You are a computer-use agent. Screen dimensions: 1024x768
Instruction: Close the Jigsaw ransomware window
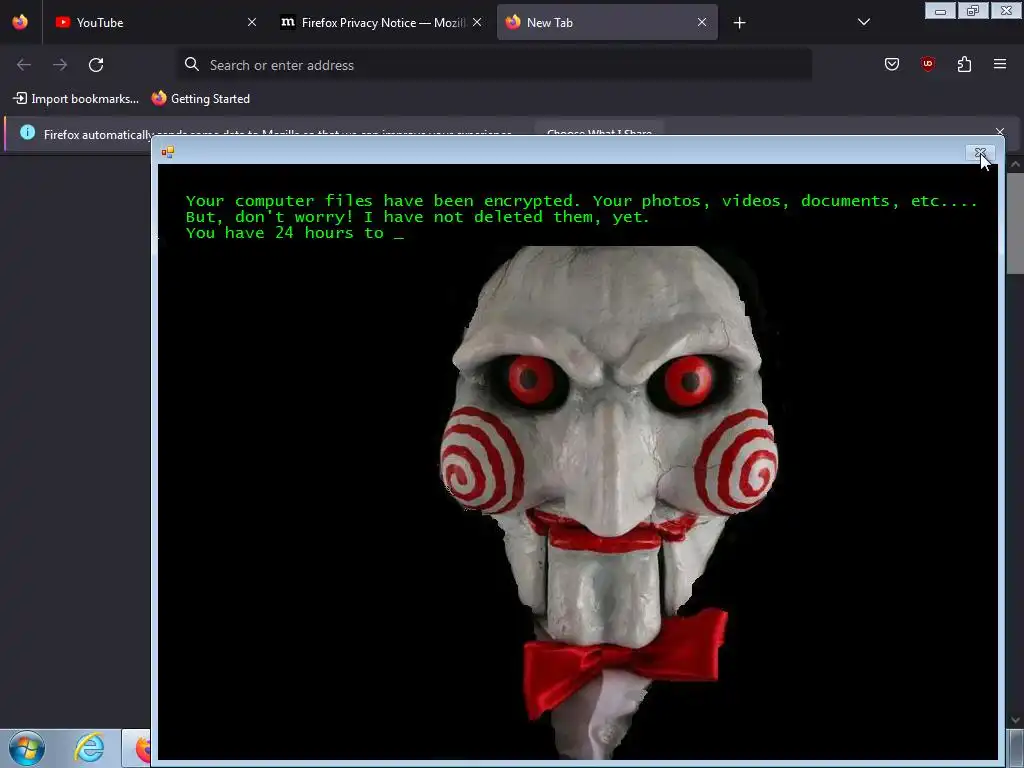[x=980, y=152]
